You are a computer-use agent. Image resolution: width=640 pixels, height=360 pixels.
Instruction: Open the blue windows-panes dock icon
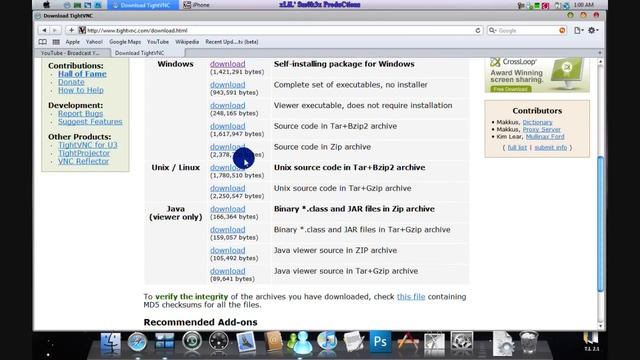[165, 341]
